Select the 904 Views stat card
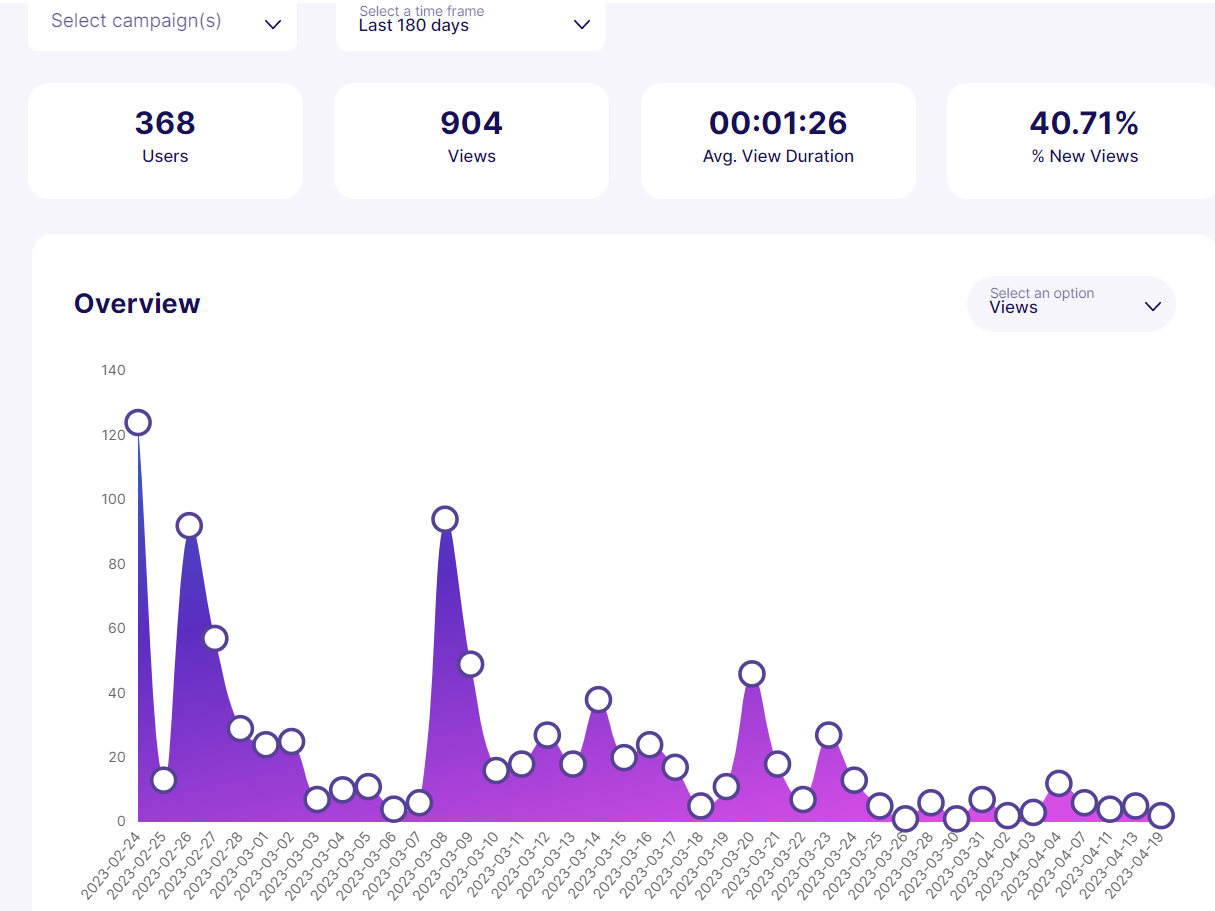Image resolution: width=1215 pixels, height=911 pixels. click(x=471, y=141)
